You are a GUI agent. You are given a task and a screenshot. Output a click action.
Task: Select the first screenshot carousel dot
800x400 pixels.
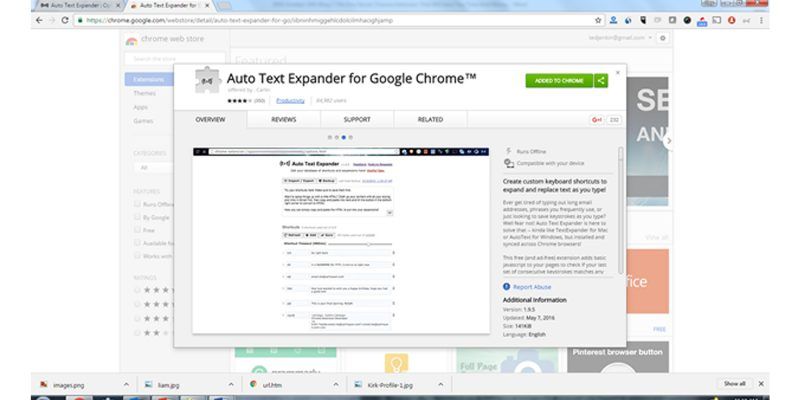[330, 137]
